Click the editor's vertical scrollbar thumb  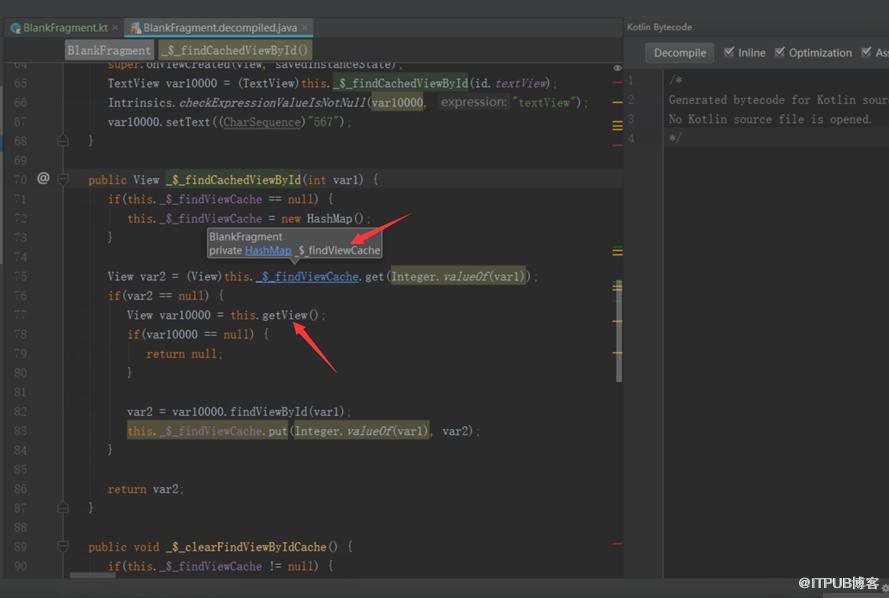[x=619, y=331]
